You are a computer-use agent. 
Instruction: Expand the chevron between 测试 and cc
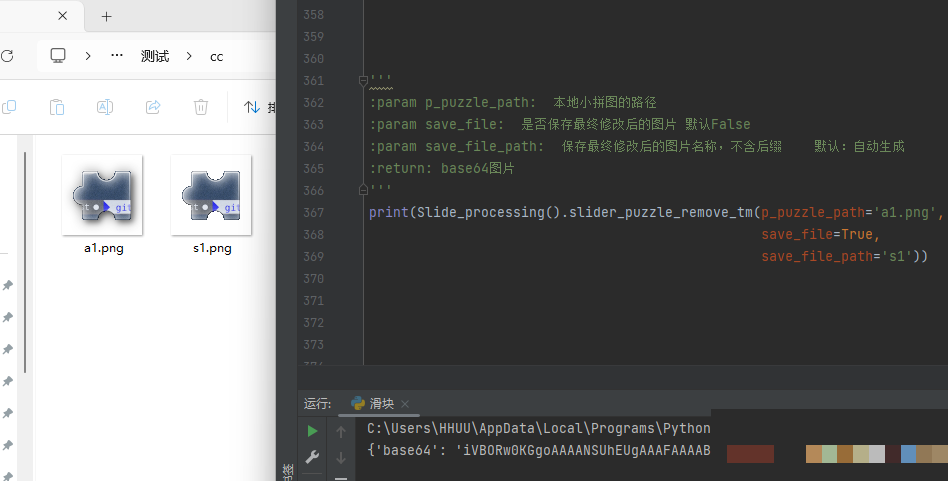point(189,56)
